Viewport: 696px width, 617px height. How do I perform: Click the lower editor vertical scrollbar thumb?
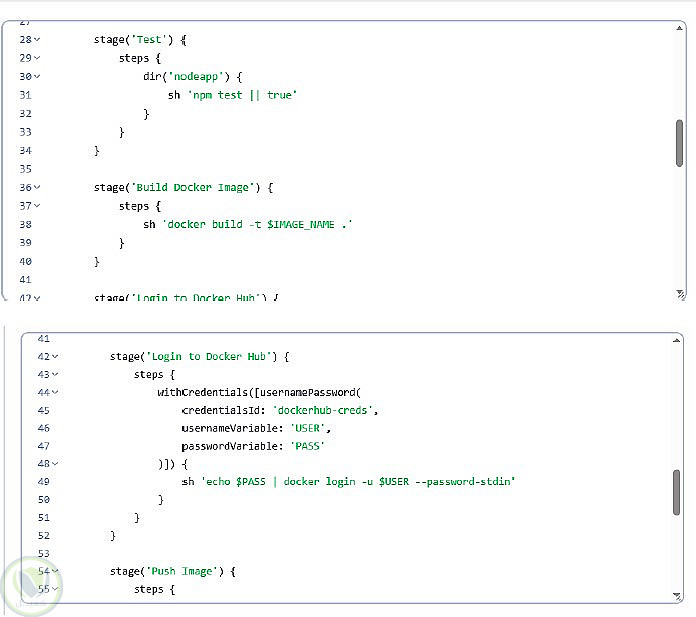[x=676, y=492]
